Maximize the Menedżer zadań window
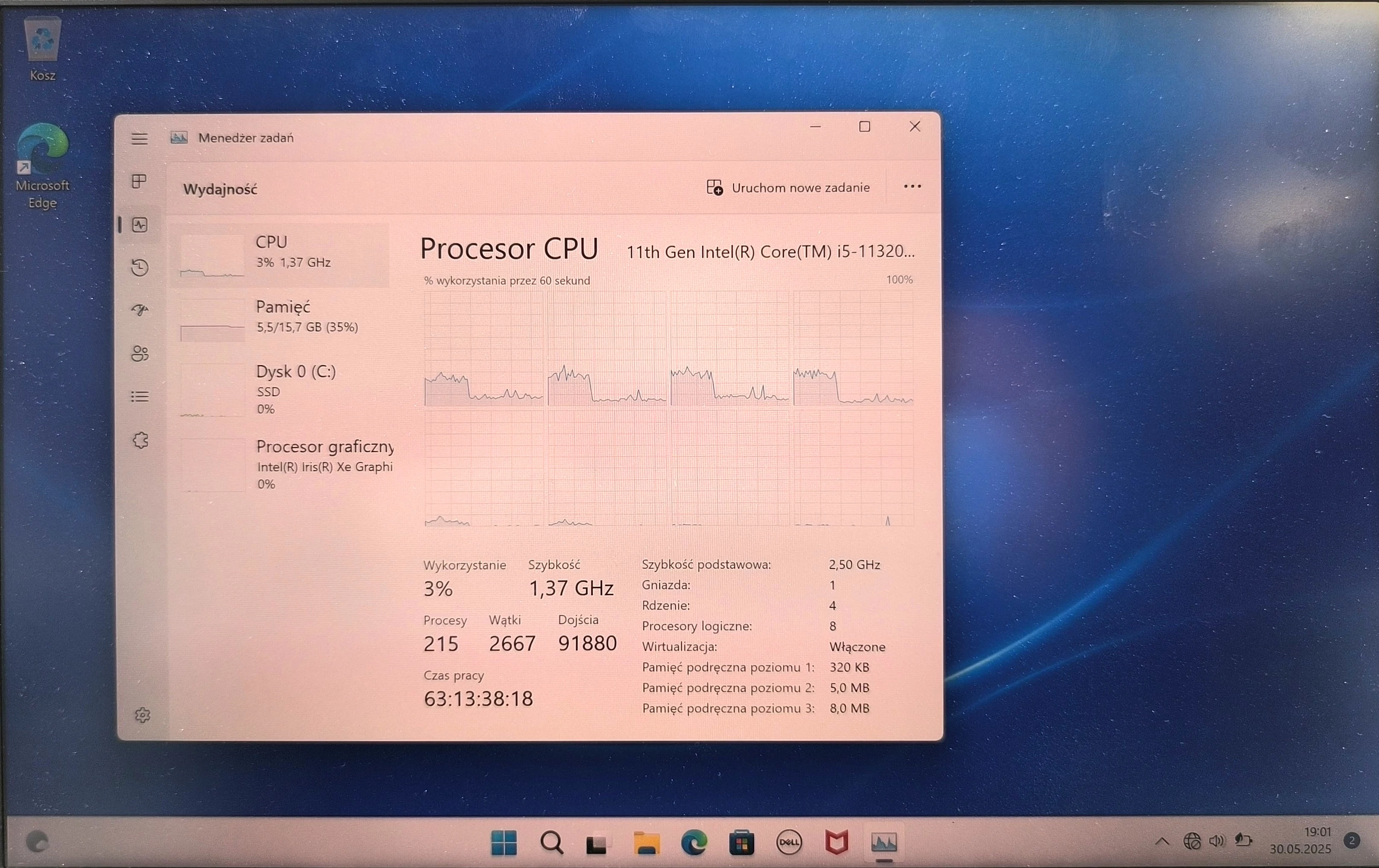The width and height of the screenshot is (1379, 868). [x=864, y=126]
